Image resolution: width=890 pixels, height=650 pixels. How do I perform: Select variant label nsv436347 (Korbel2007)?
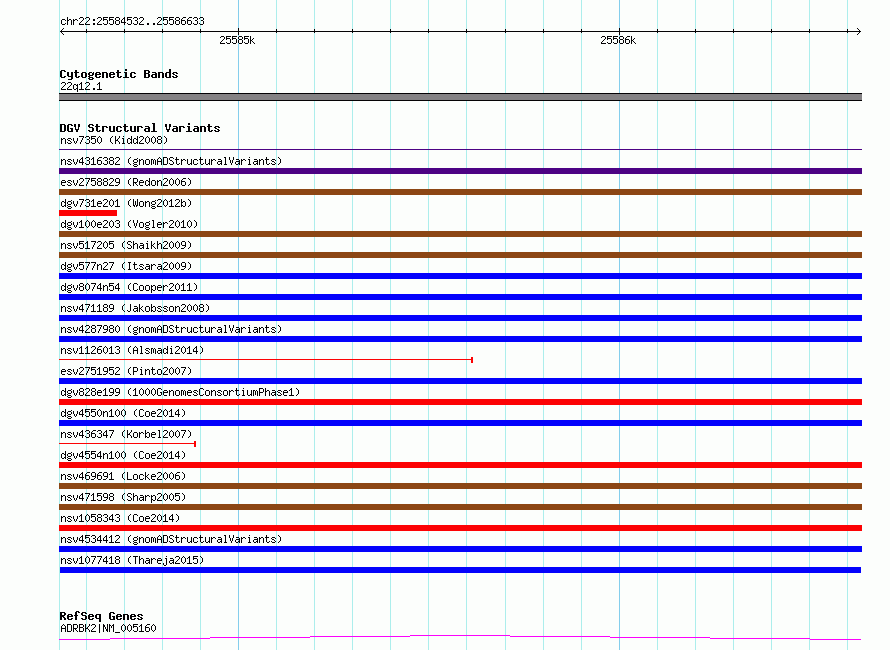pos(126,434)
